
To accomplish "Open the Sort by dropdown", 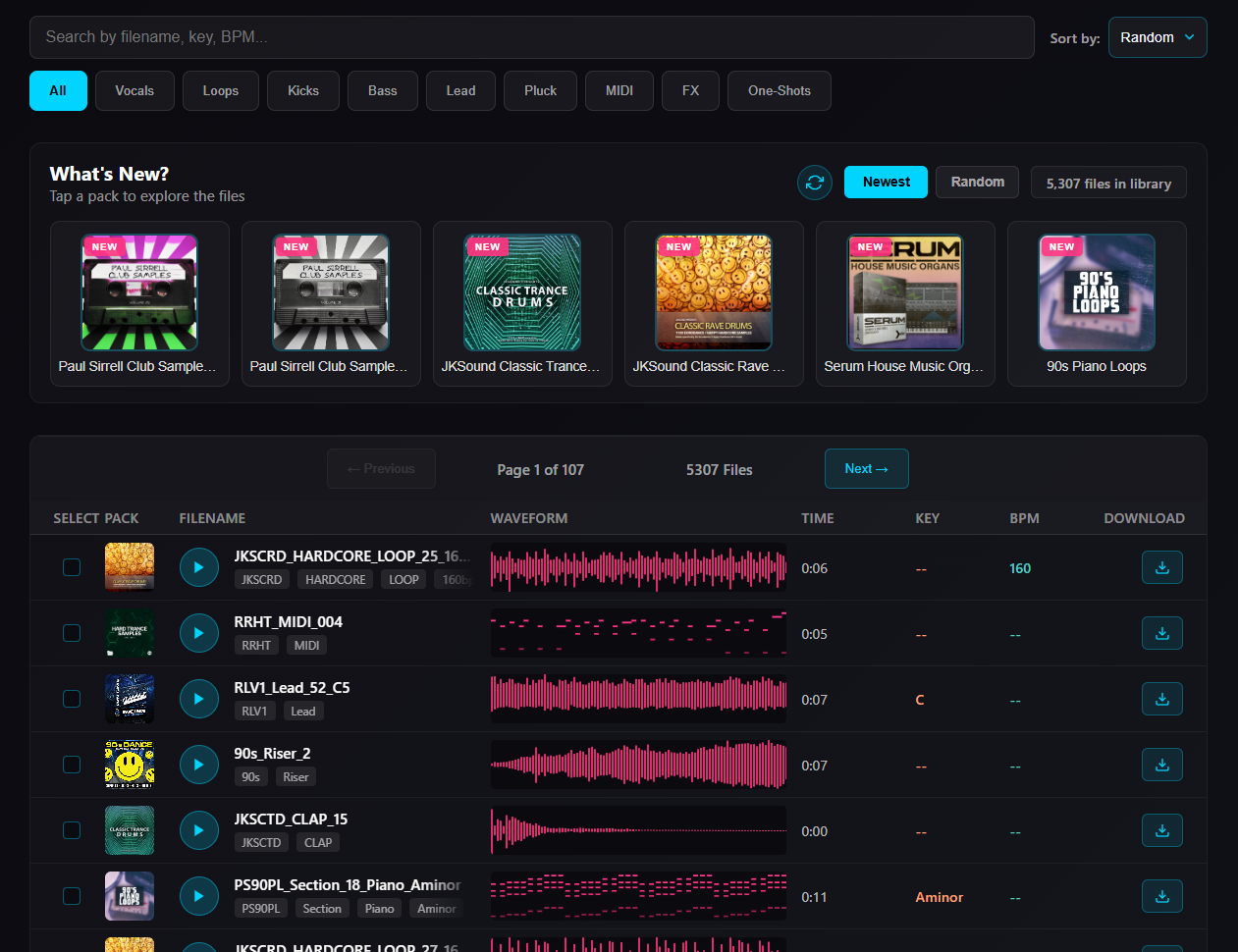I will click(1157, 36).
